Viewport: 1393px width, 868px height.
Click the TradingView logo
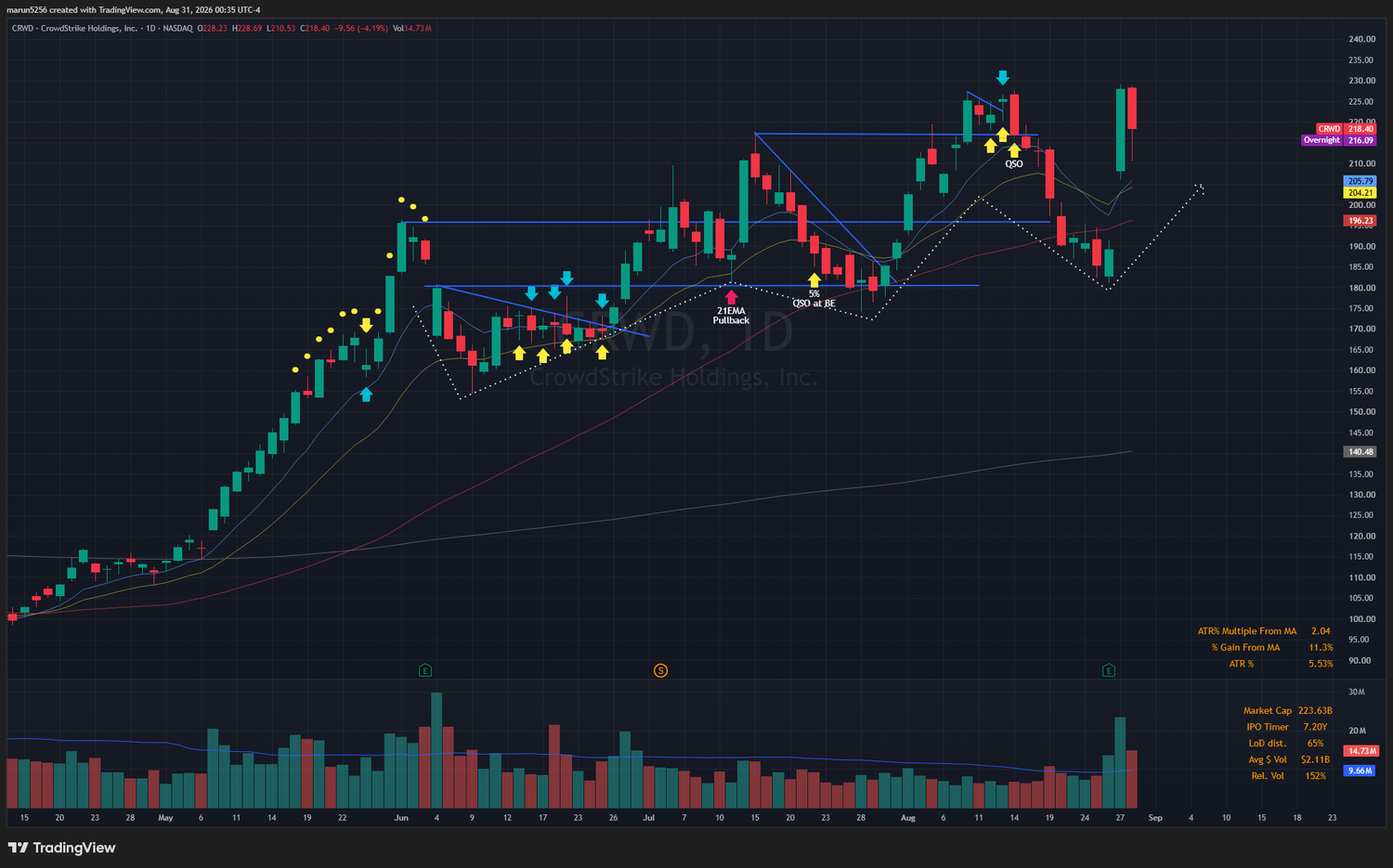pyautogui.click(x=62, y=848)
